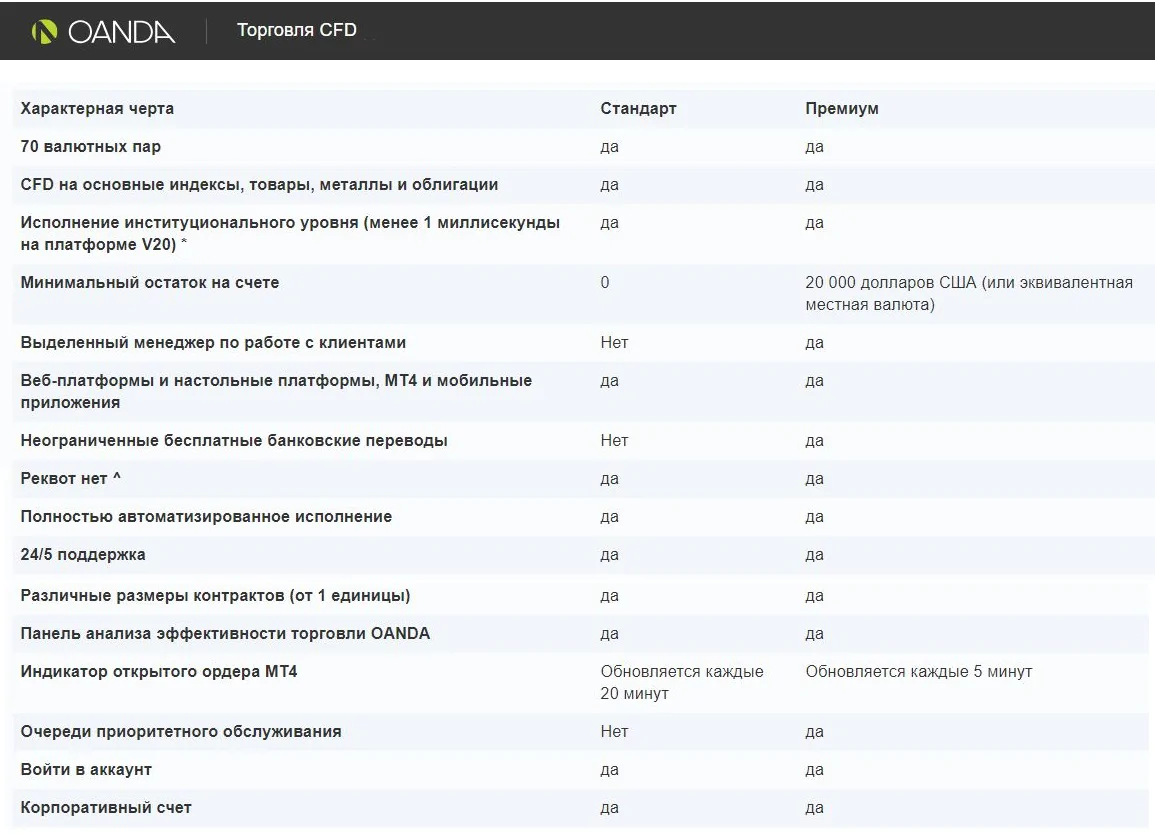Screen dimensions: 1155x835
Task: Click Обновляется каждые 5 минут cell
Action: 919,672
